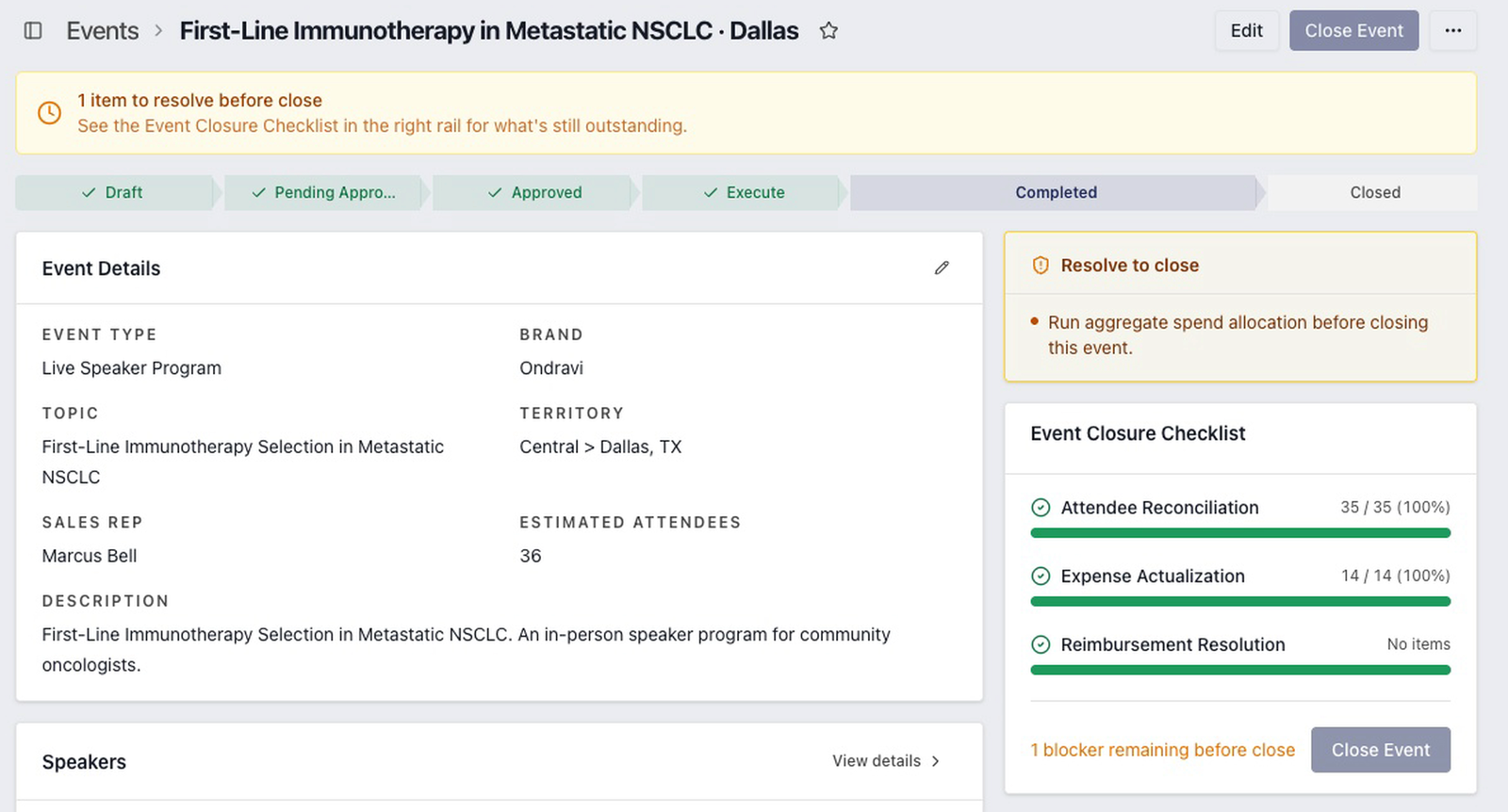Click Close Event in the checklist card
Screen dimensions: 1508x812
pos(1380,750)
